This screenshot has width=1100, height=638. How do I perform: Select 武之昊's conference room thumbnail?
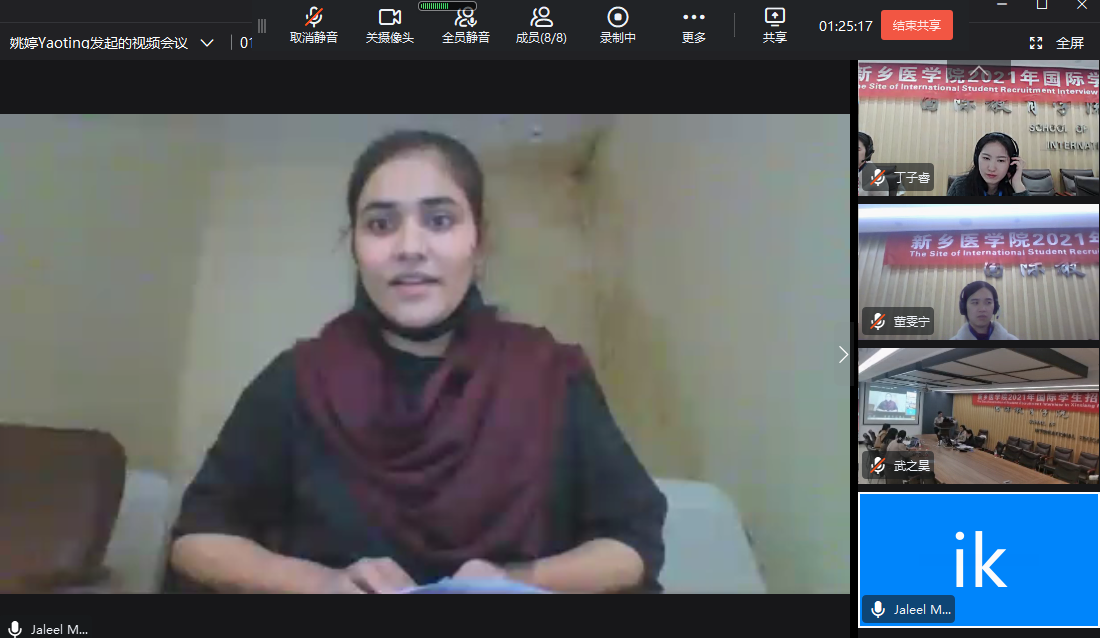point(978,415)
